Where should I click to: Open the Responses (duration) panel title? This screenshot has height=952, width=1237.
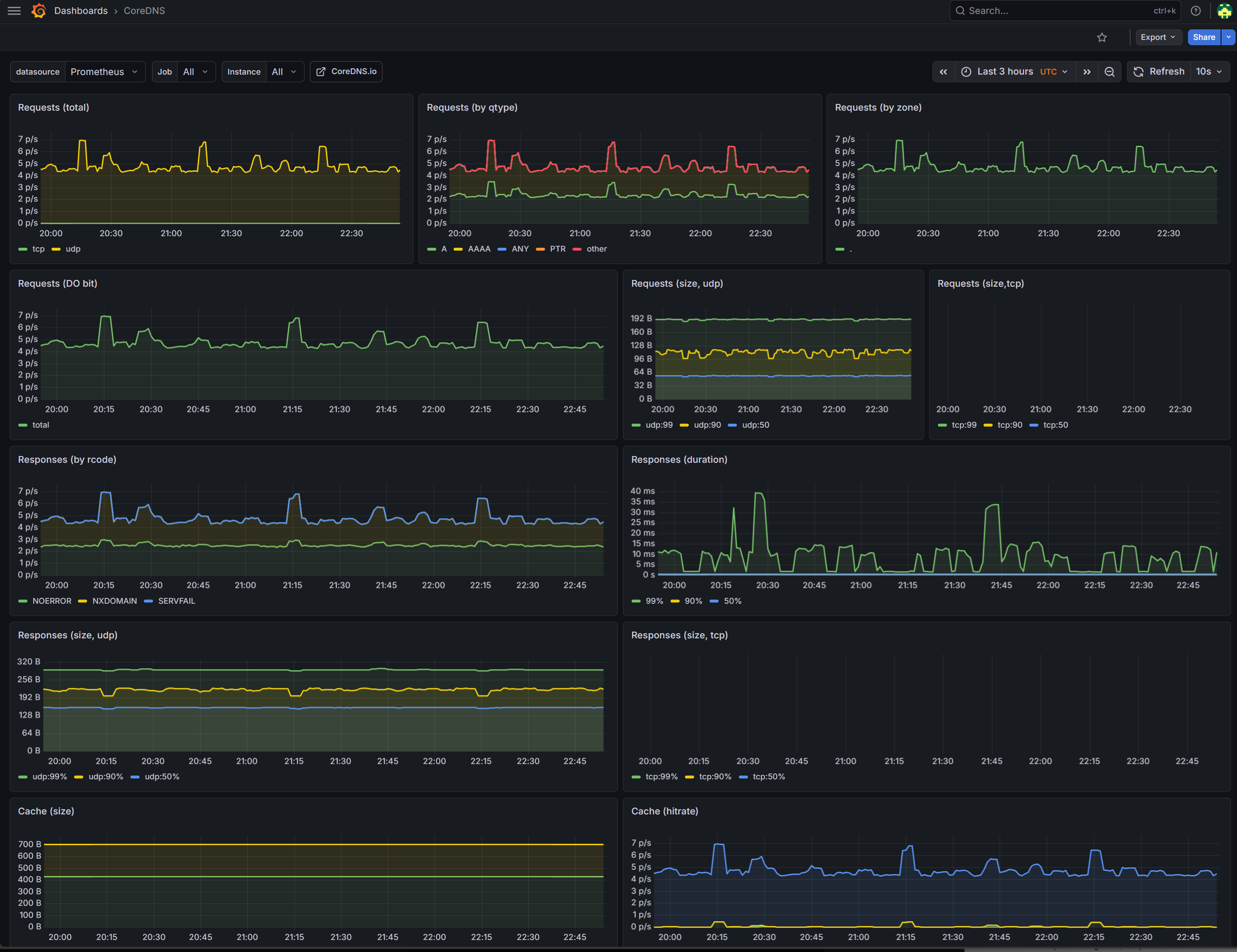679,460
